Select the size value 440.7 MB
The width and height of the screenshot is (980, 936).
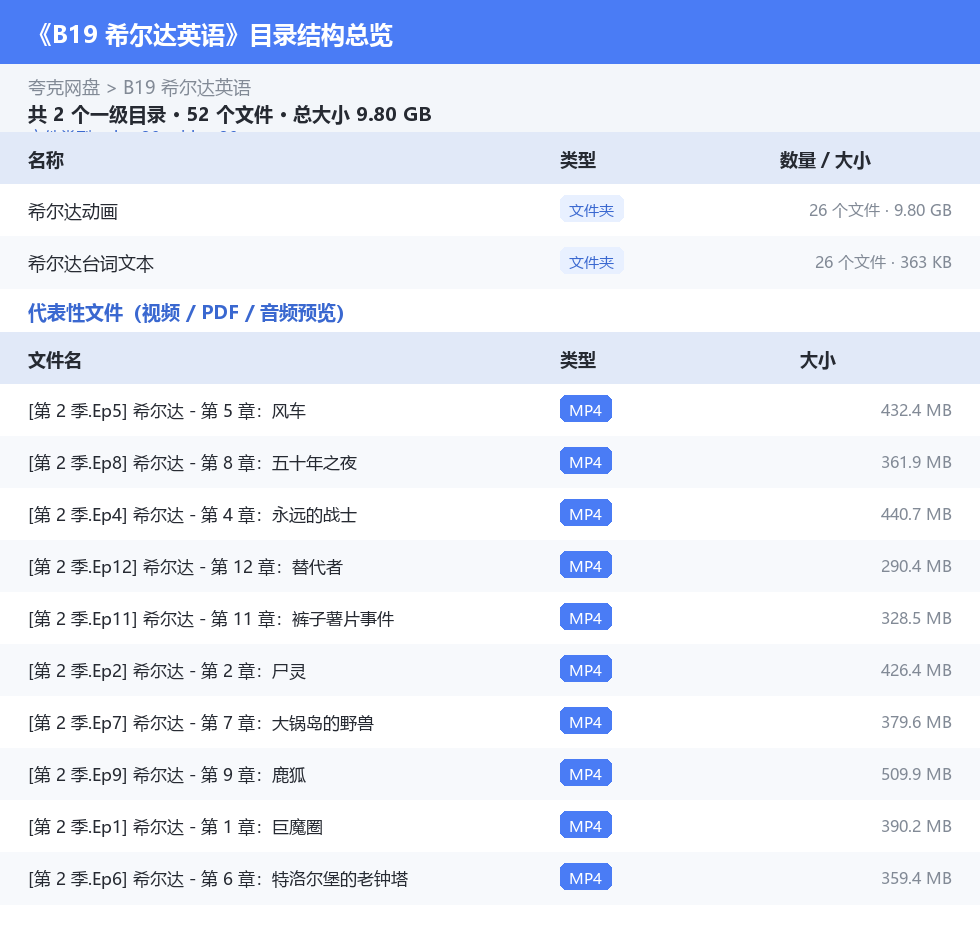[916, 514]
